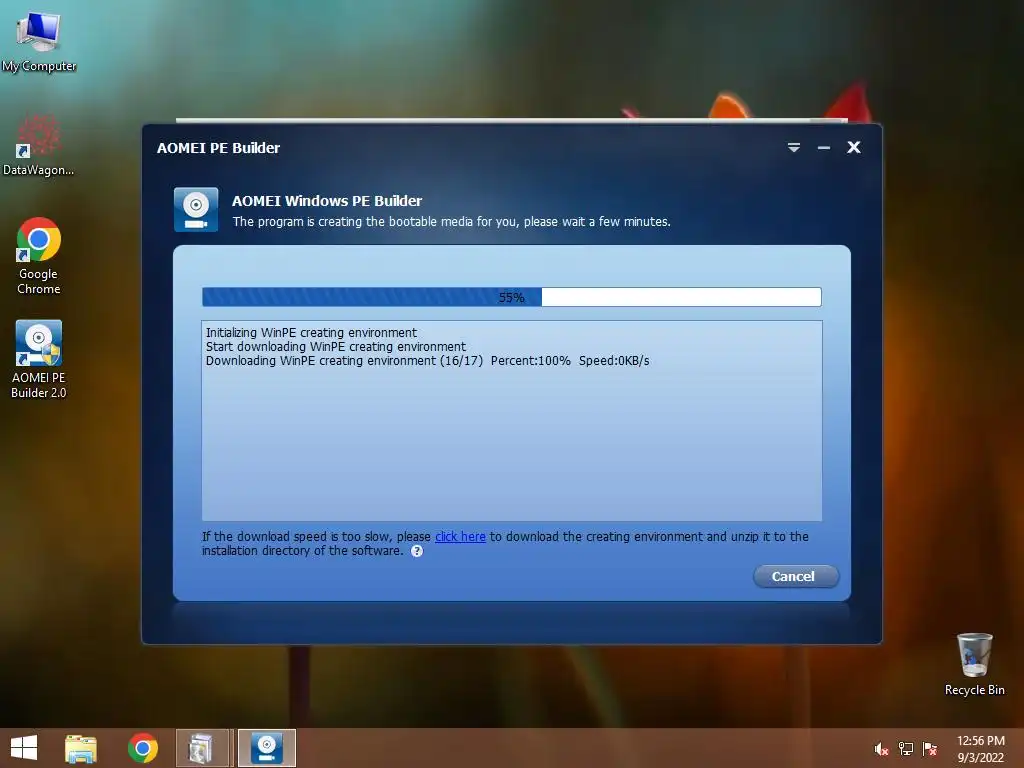The height and width of the screenshot is (768, 1024).
Task: Click "Initializing WinPE creating environment" log line
Action: click(311, 332)
